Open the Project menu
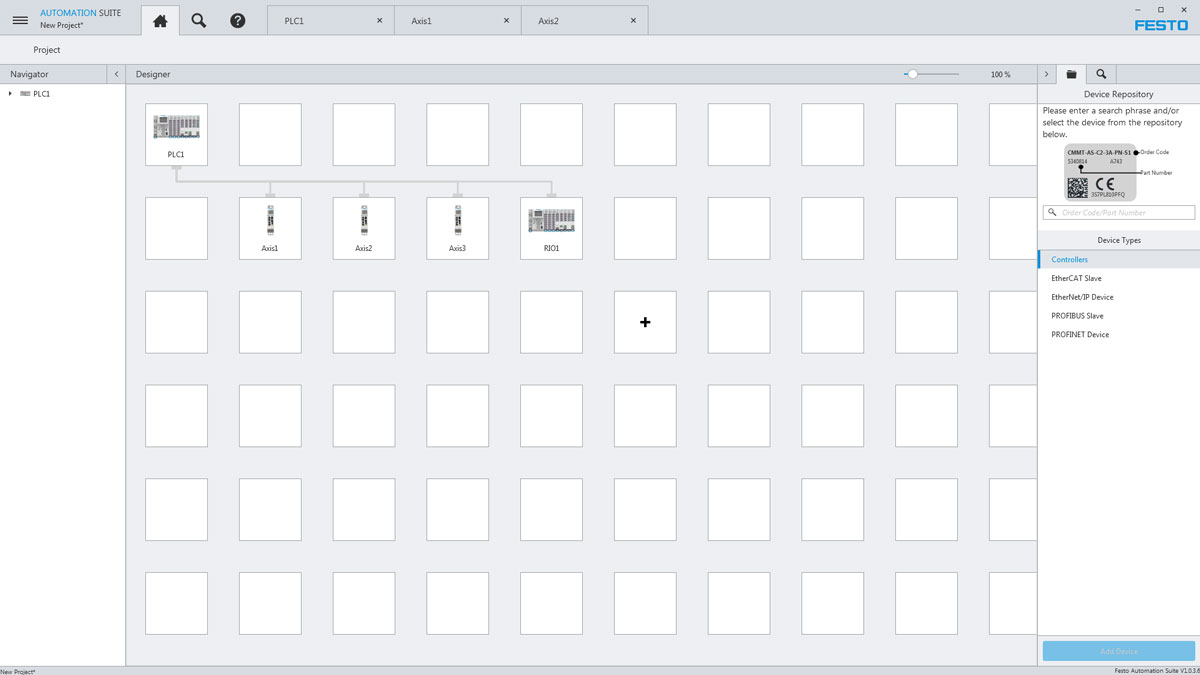Image resolution: width=1200 pixels, height=675 pixels. point(47,50)
